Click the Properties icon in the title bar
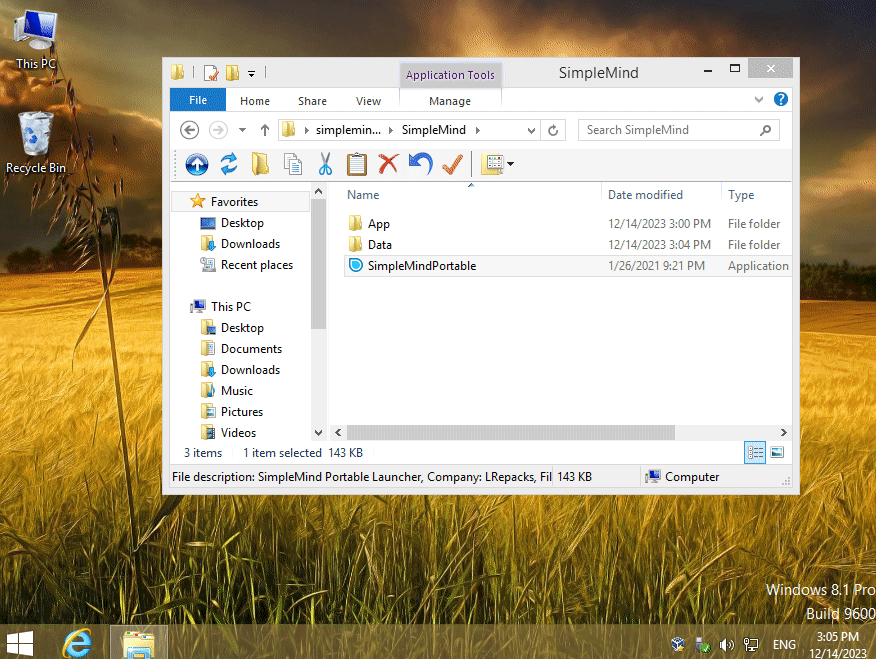 click(x=211, y=73)
